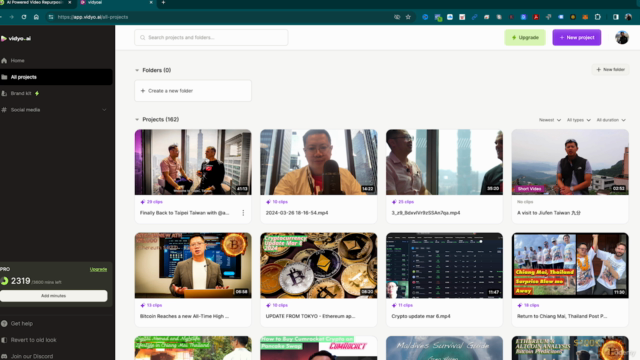Collapse the Projects section
This screenshot has height=360, width=640.
(x=137, y=120)
